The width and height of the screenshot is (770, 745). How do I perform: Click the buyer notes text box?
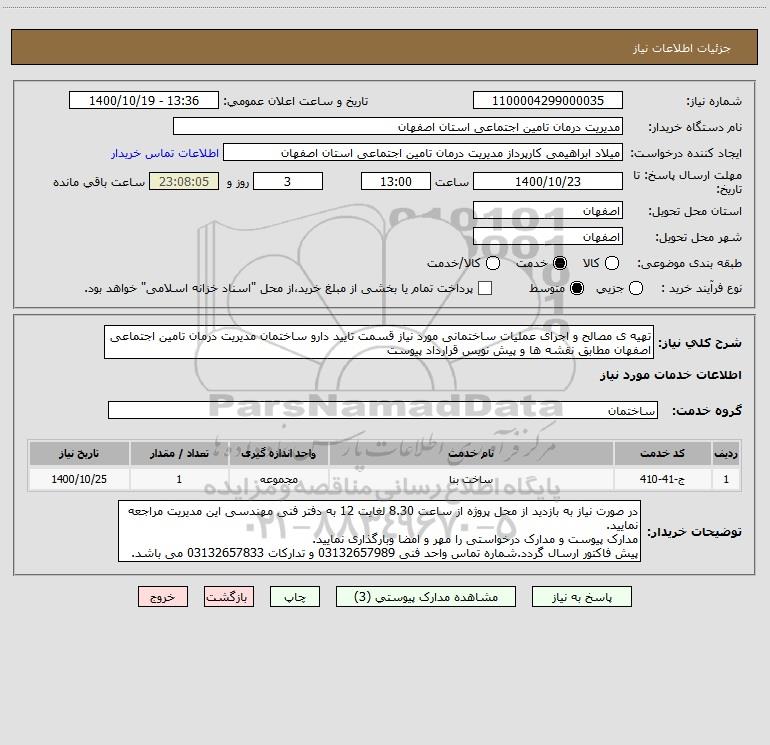[380, 531]
